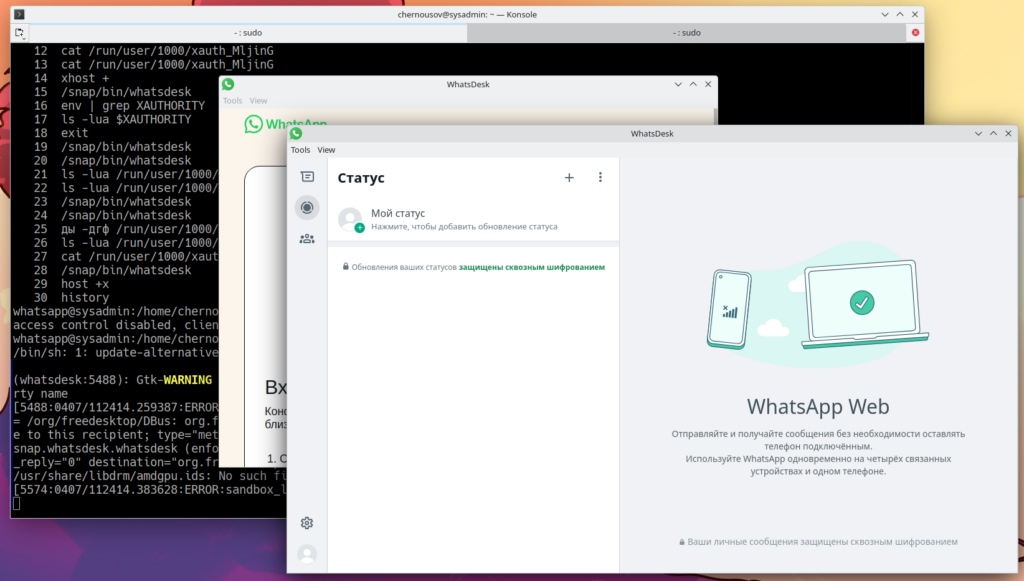Screen dimensions: 1024x581
Task: Select the Status icon in sidebar
Action: click(x=307, y=208)
